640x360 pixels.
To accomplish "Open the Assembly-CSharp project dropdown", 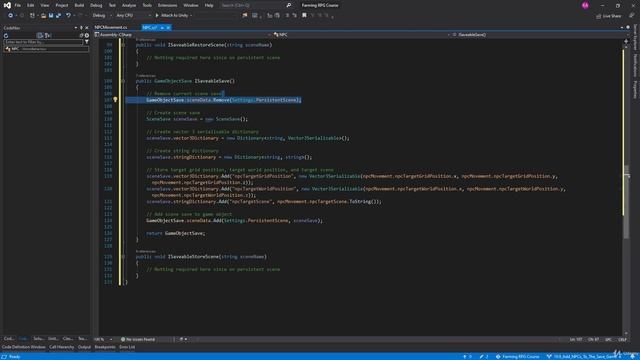I will 182,35.
